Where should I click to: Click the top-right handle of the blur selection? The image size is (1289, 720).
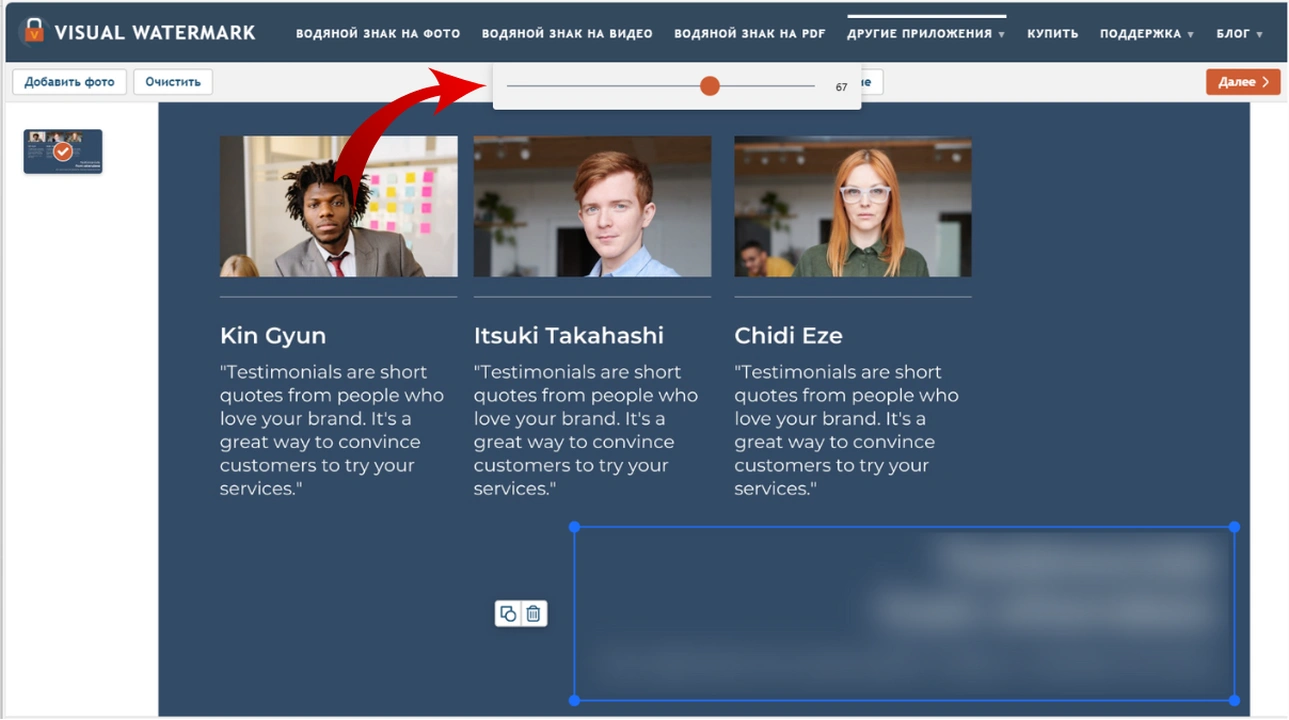pos(1234,527)
